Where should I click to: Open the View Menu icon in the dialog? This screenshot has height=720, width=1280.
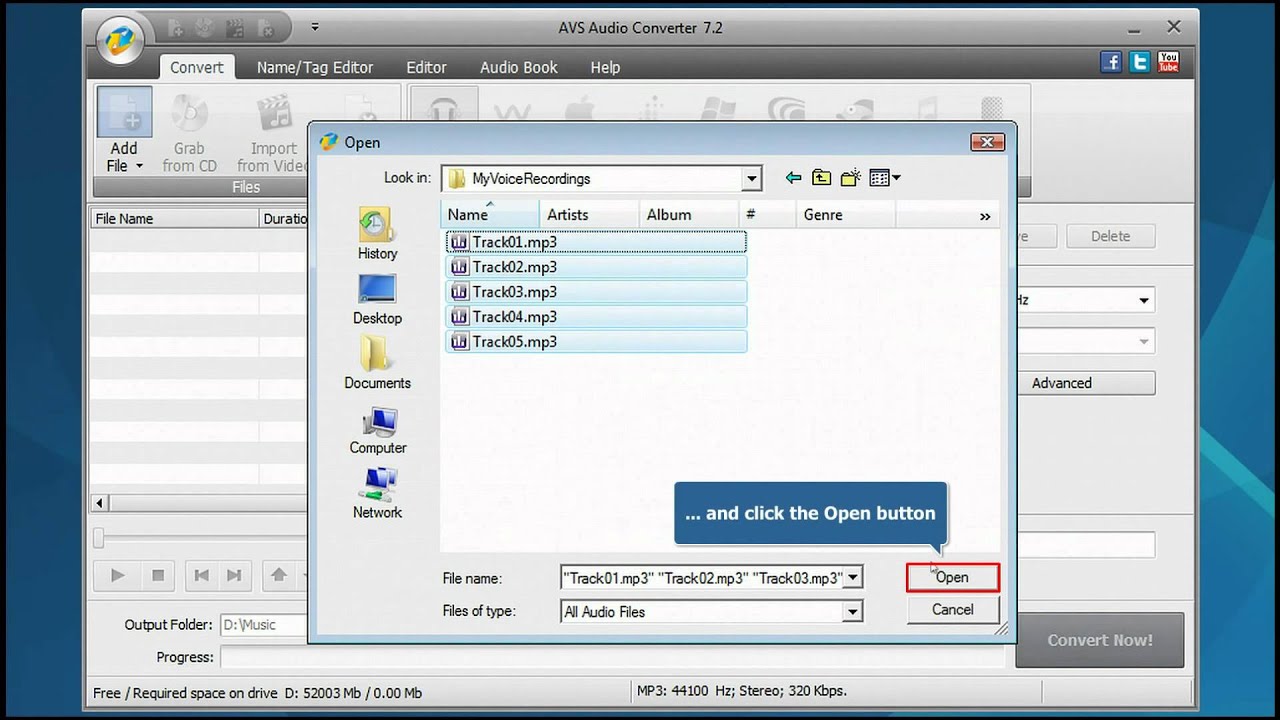coord(885,178)
